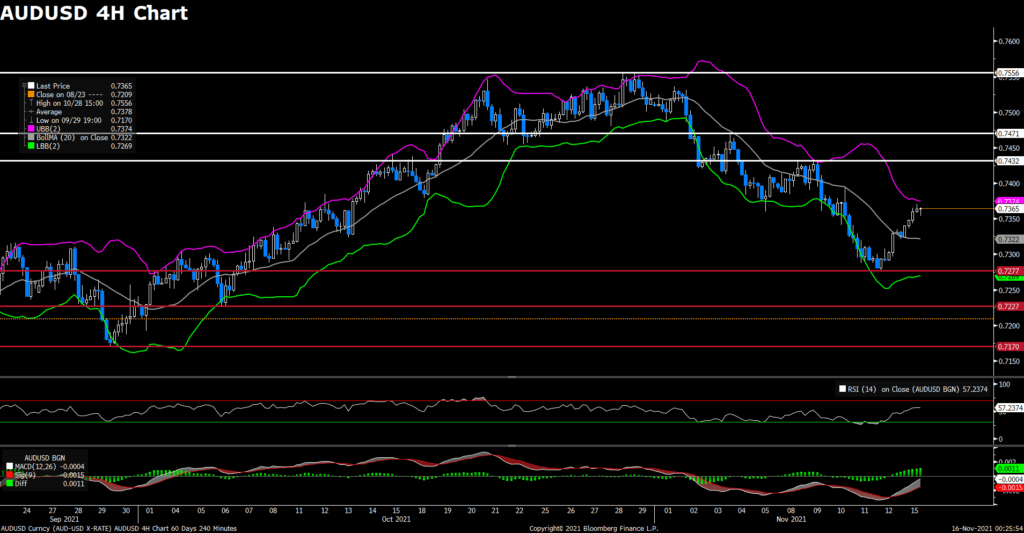
Task: Click the green Diff swatch
Action: click(10, 484)
